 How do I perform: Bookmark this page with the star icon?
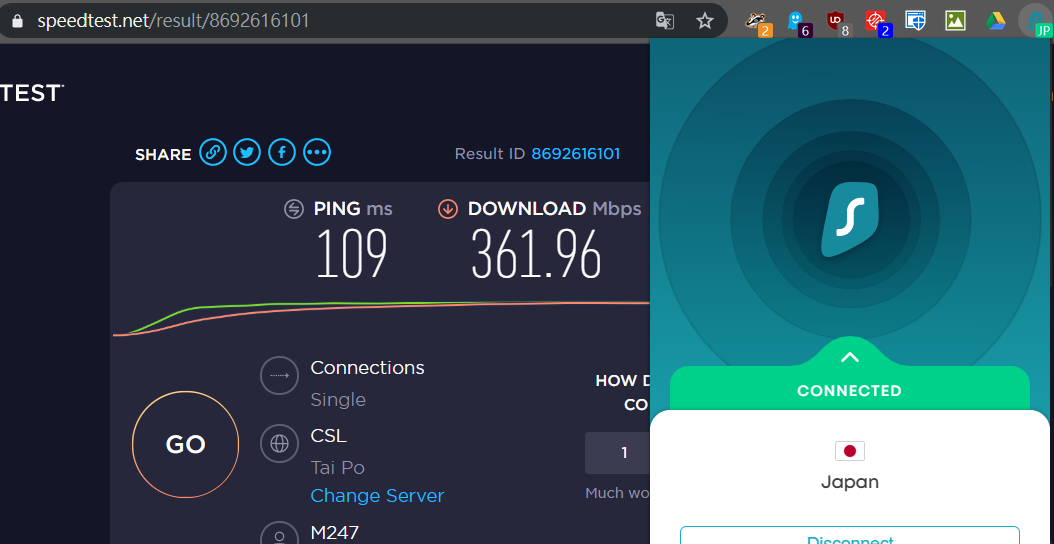pos(704,21)
